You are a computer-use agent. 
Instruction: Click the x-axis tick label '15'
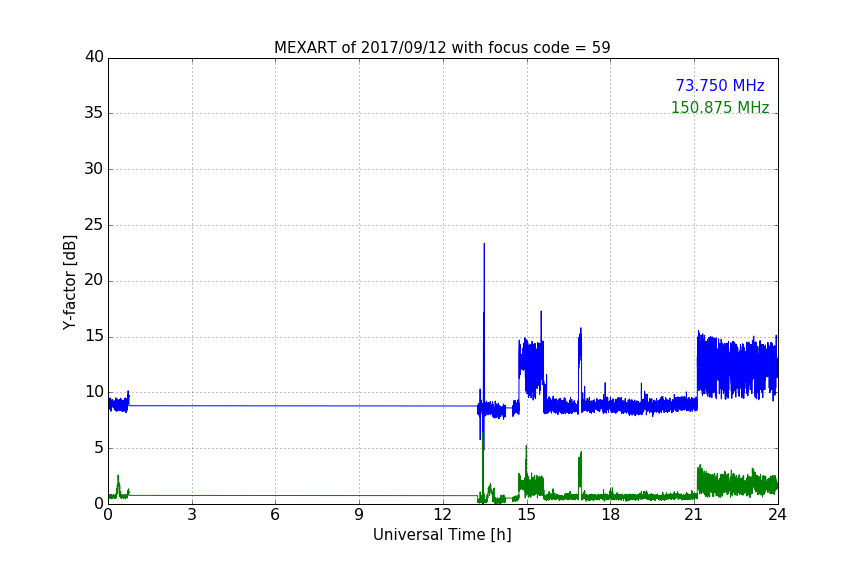pos(526,515)
